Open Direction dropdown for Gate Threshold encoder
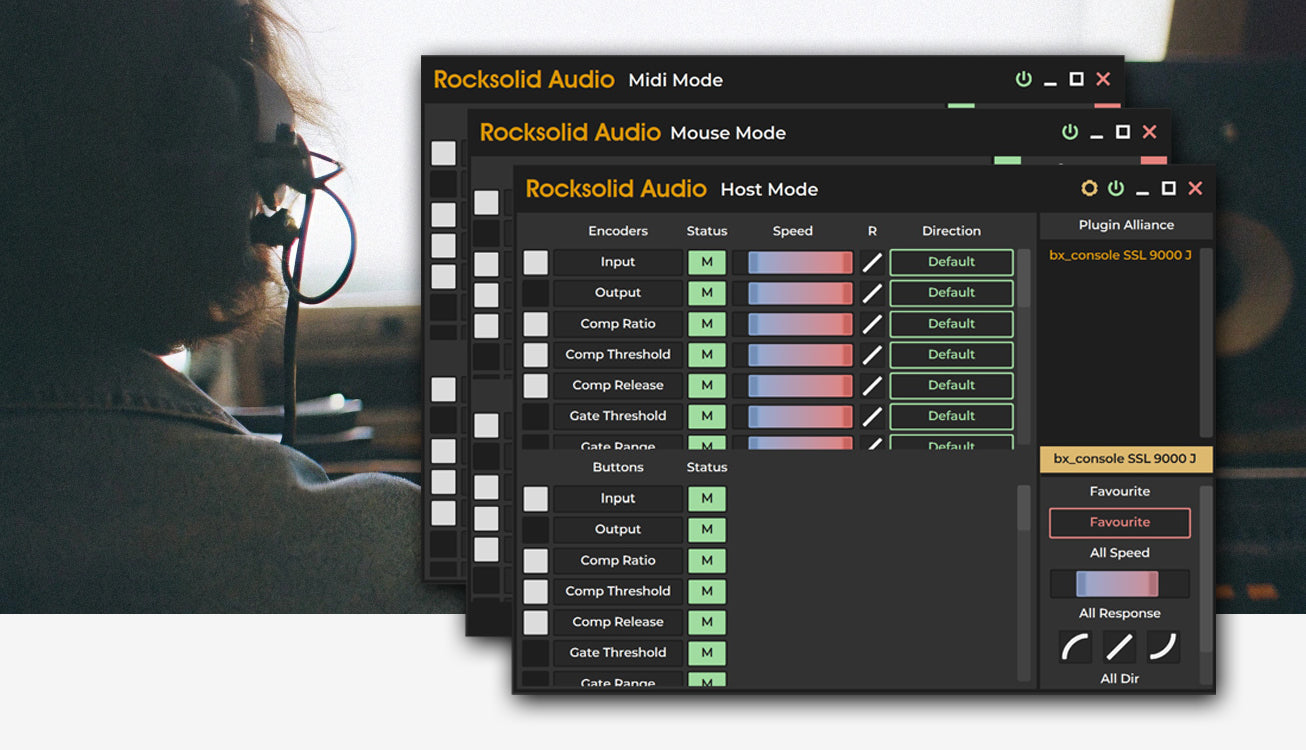Screen dimensions: 1306x750 click(951, 416)
